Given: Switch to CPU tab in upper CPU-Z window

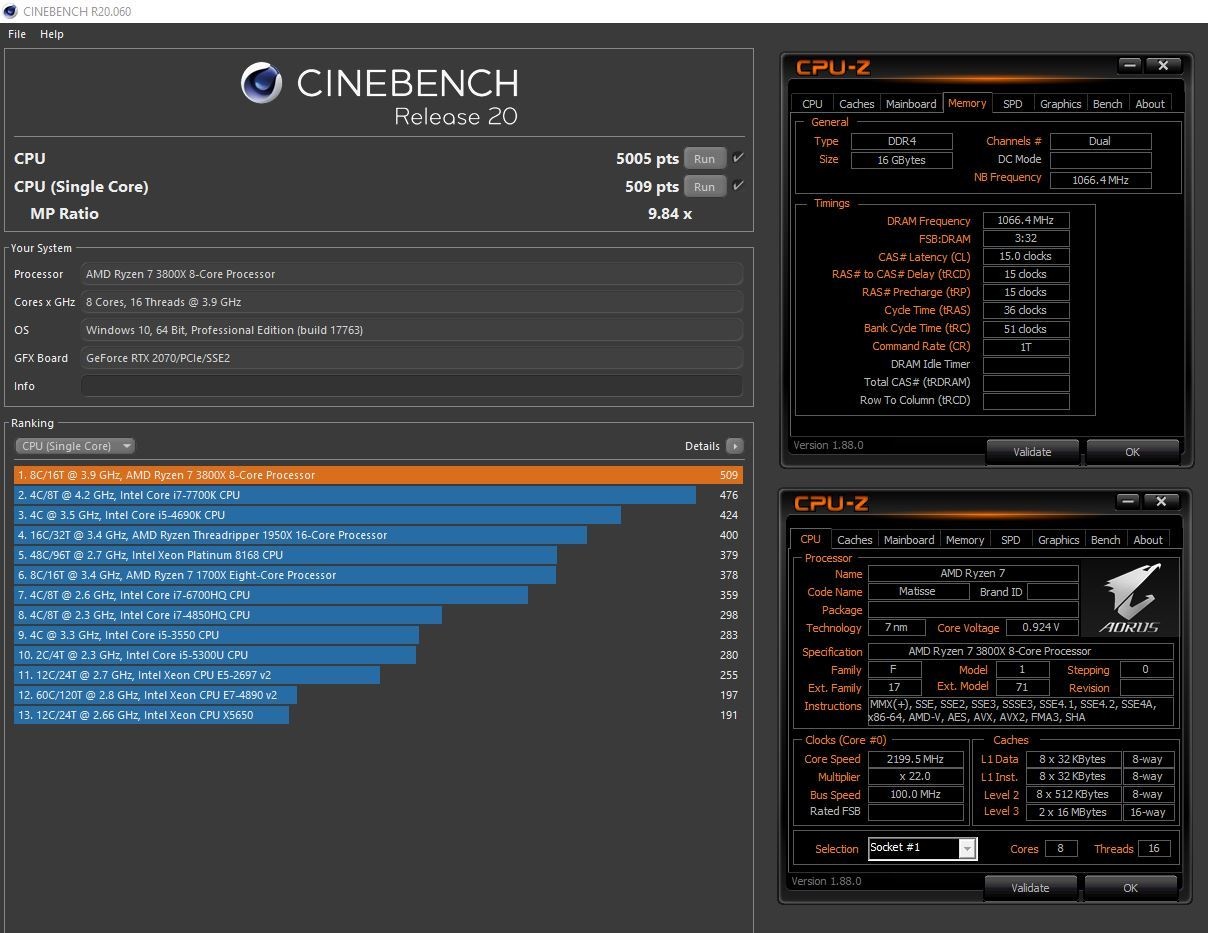Looking at the screenshot, I should pos(813,104).
